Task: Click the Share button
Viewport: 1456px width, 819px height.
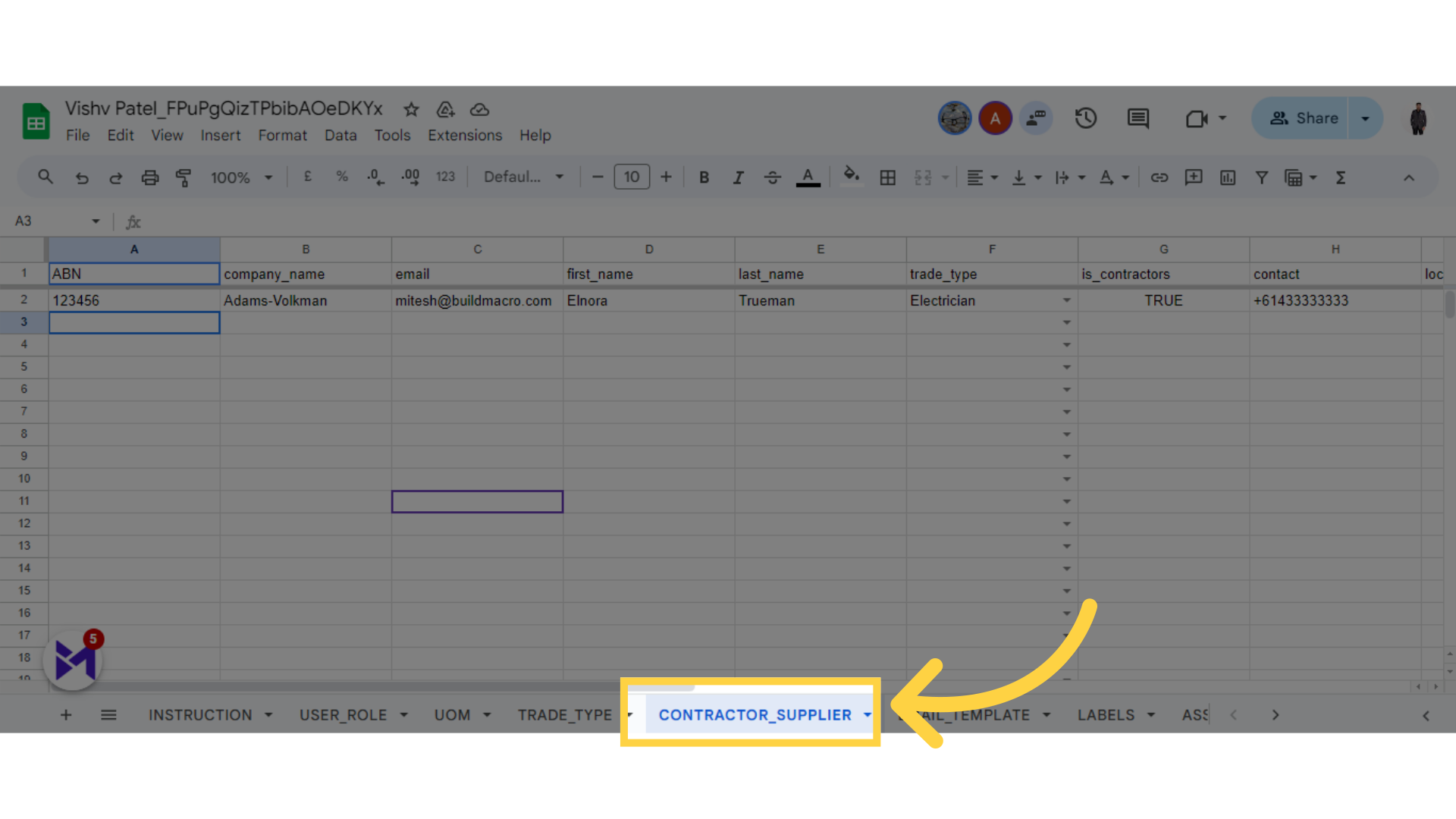Action: point(1300,118)
